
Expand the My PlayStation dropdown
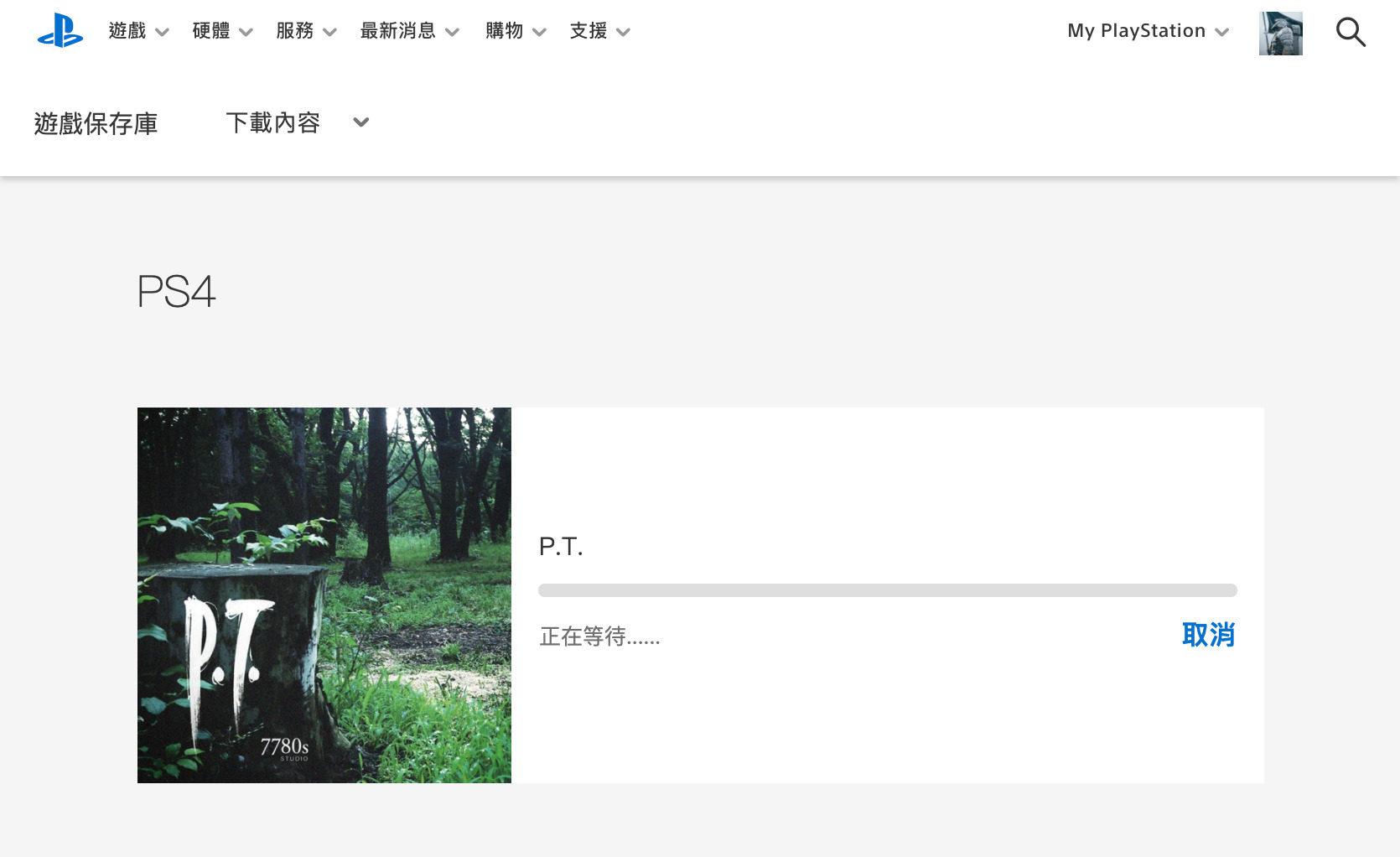[x=1221, y=33]
